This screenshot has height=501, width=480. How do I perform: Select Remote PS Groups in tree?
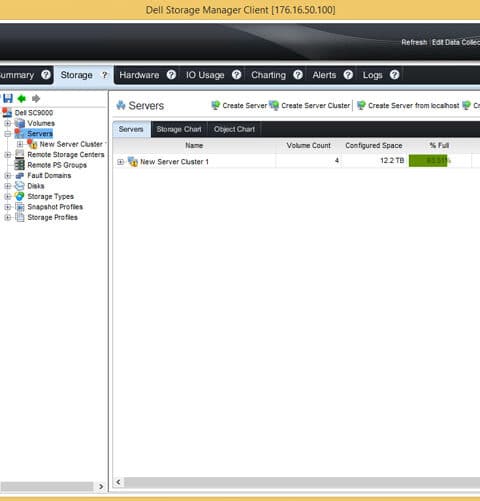tap(57, 165)
